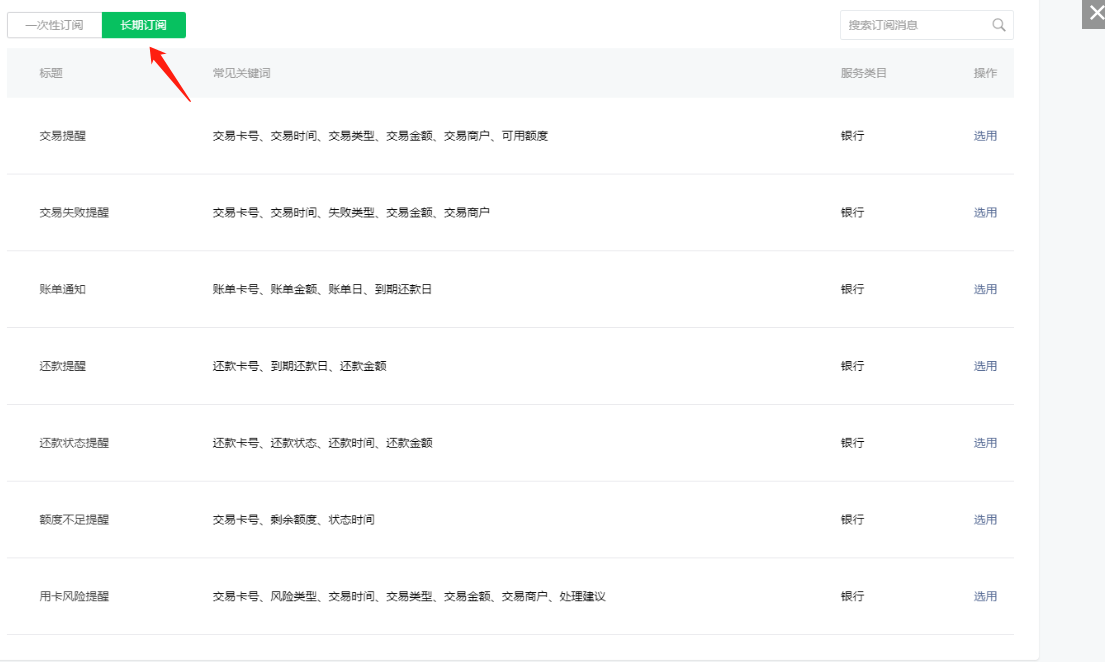1105x662 pixels.
Task: Click keywords 交易卡号、交易时间、失败类型、交易金额、交易商户
Action: (351, 213)
